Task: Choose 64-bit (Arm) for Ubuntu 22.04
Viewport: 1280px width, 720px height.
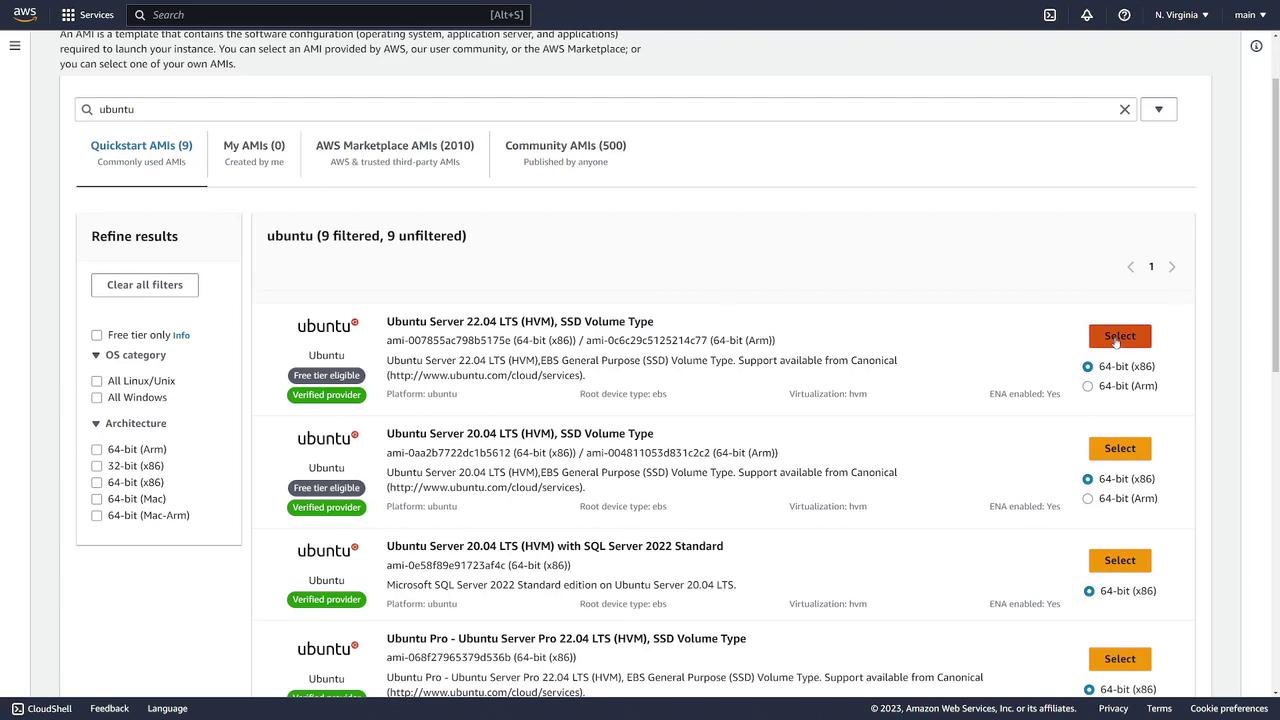Action: click(1088, 386)
